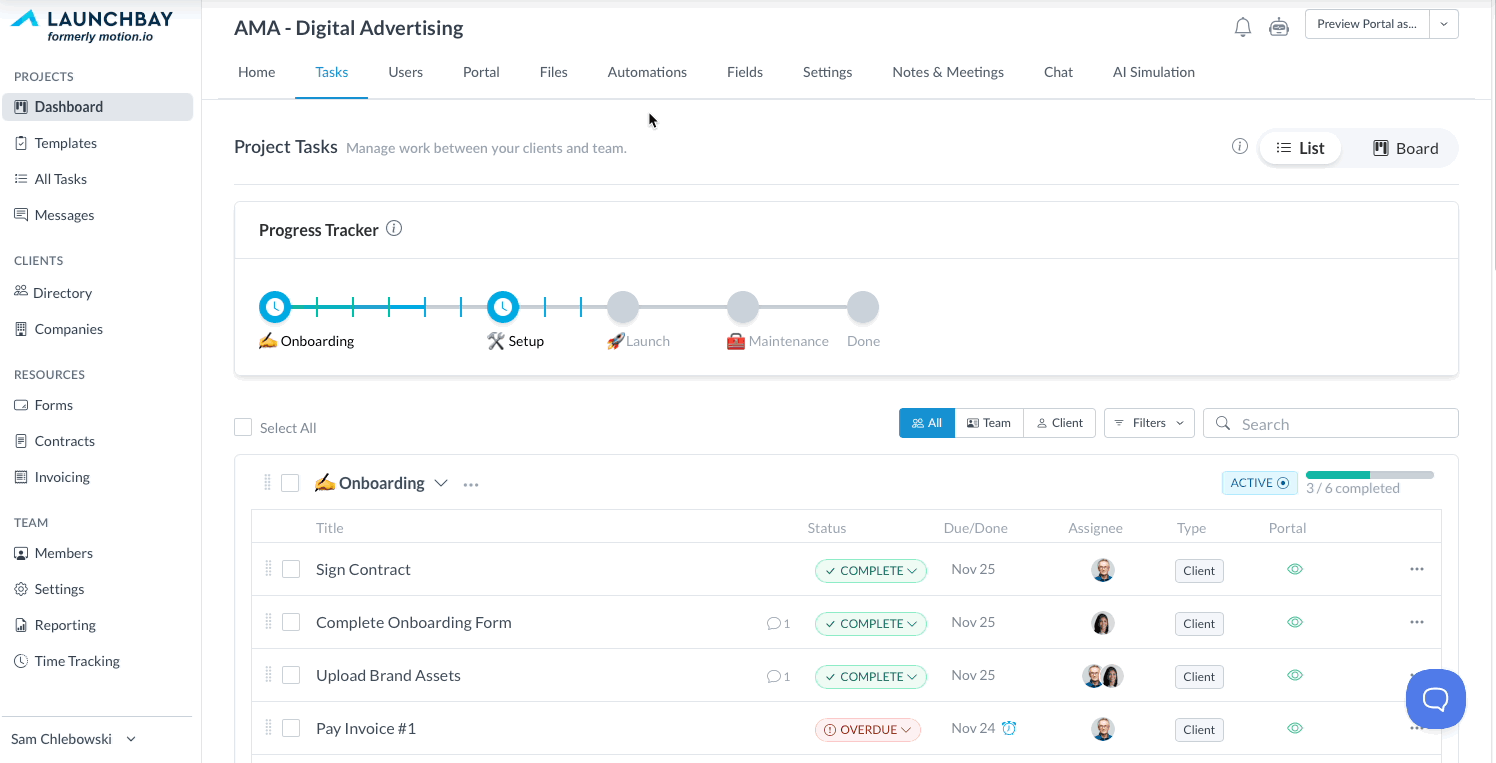The height and width of the screenshot is (763, 1496).
Task: Open the Pay Invoice #1 task title
Action: tap(366, 728)
